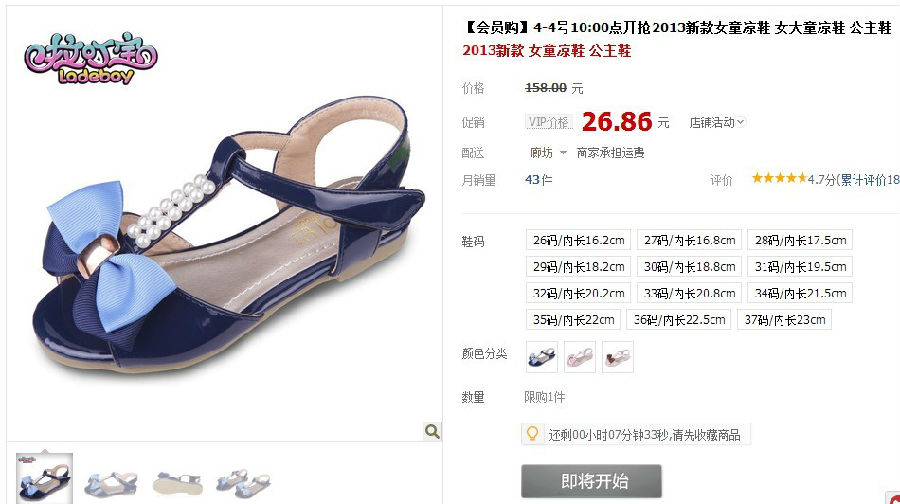This screenshot has height=504, width=900.
Task: Open the 4.7分 cumulative reviews link
Action: pyautogui.click(x=854, y=180)
